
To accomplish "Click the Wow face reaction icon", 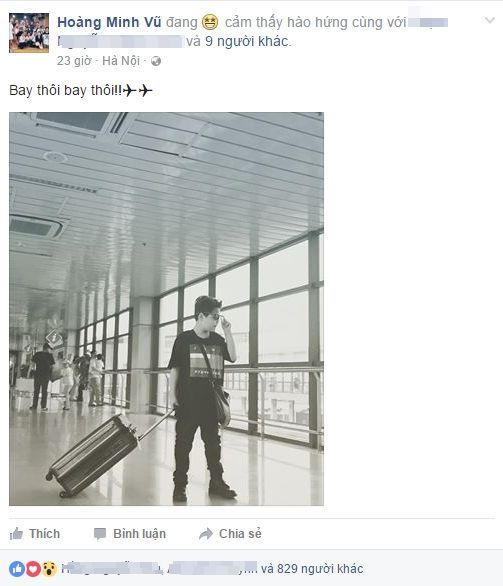I will coord(49,569).
